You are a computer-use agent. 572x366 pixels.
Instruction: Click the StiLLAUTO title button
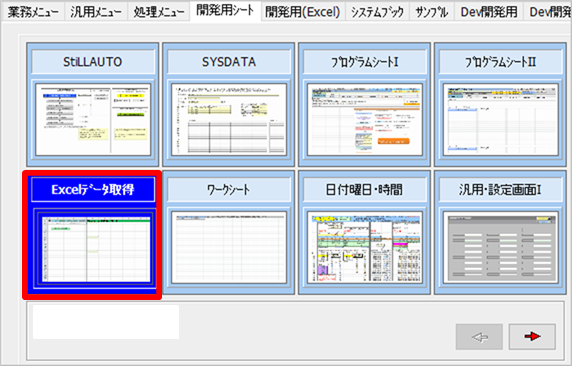tap(93, 62)
